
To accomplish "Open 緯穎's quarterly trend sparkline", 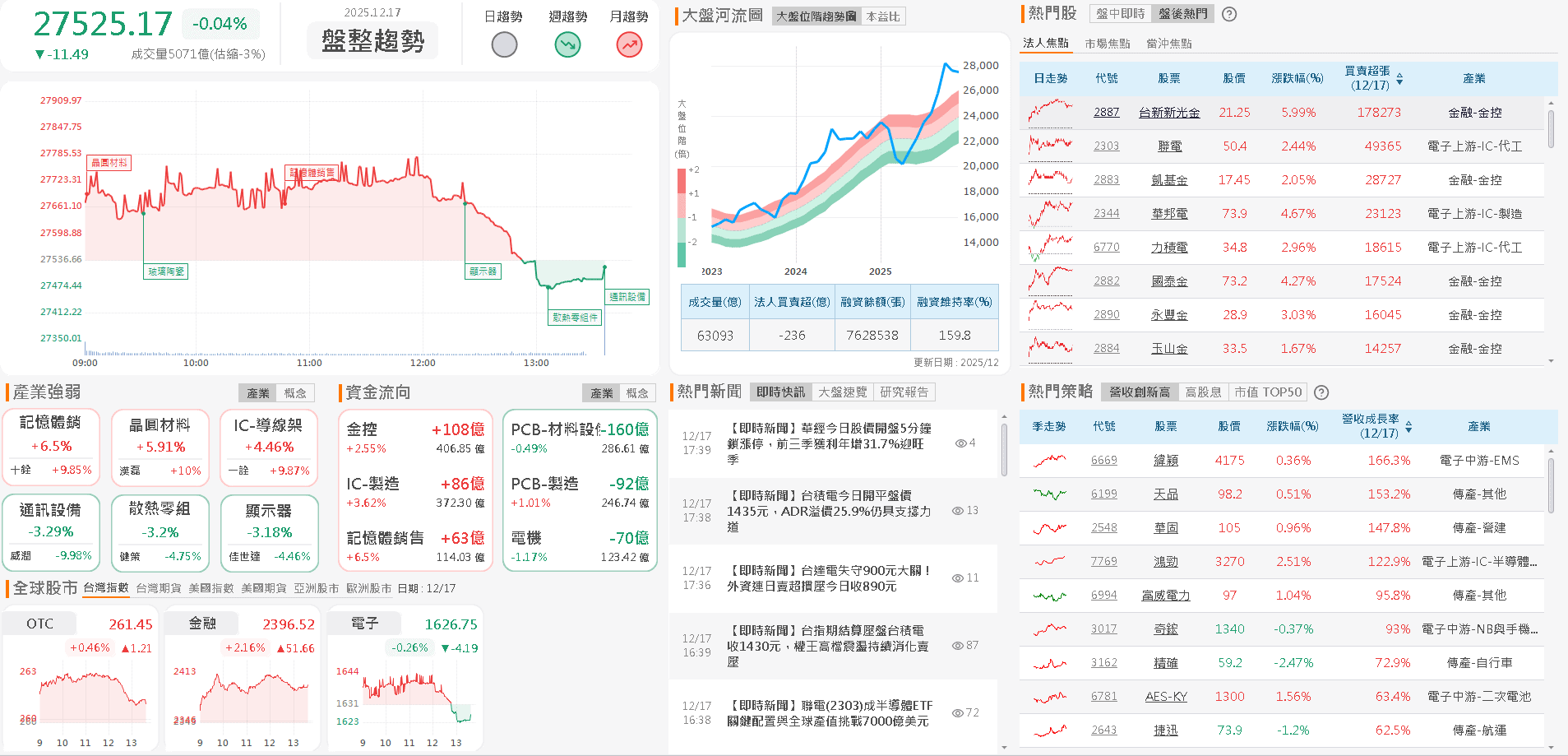I will click(x=1048, y=461).
